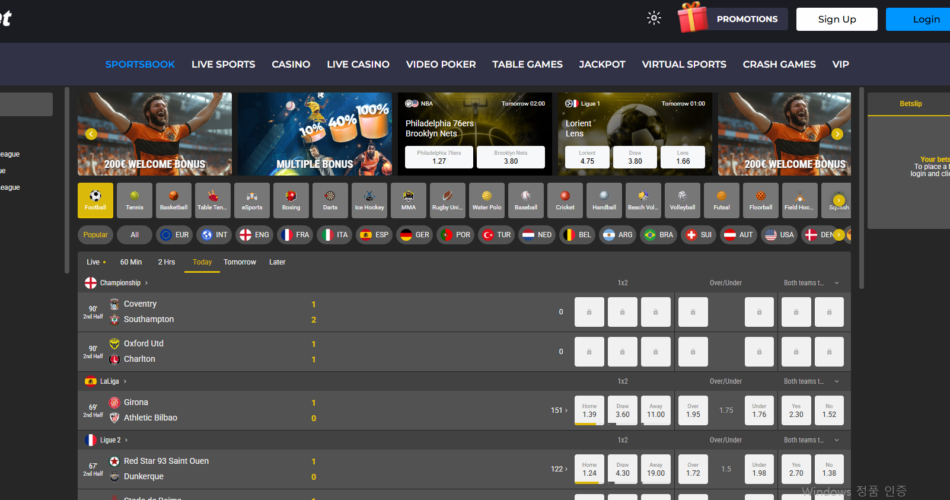Open the Live Casino menu item
The width and height of the screenshot is (950, 500).
pos(357,64)
